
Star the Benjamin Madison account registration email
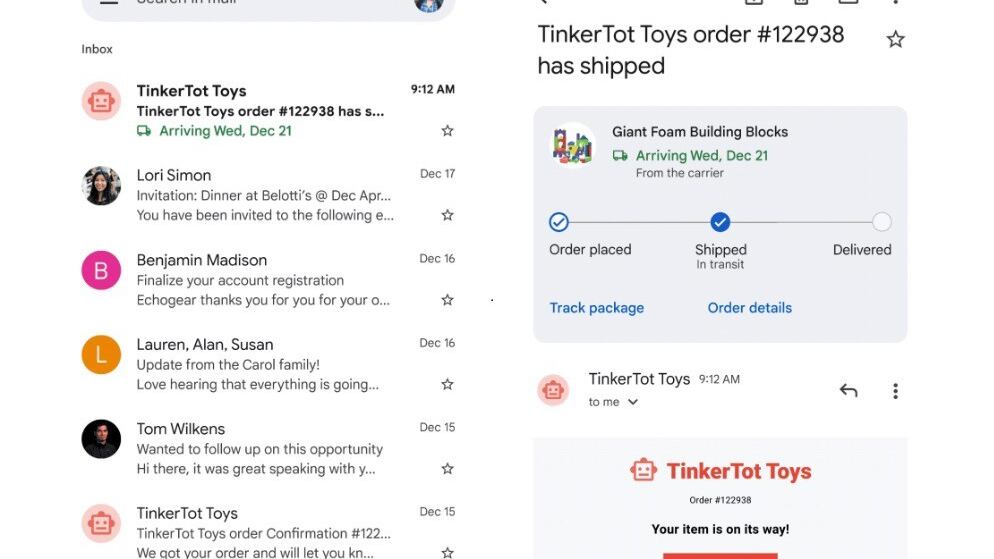coord(447,300)
